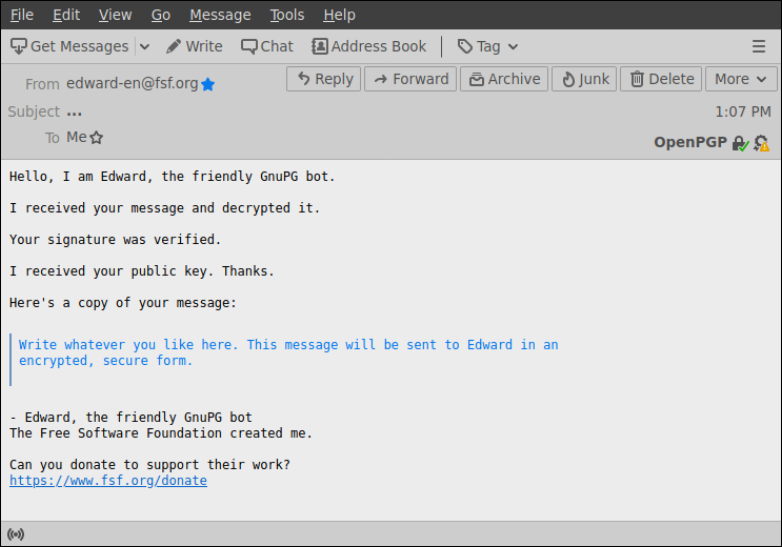Viewport: 782px width, 547px height.
Task: Open the Go menu
Action: [x=161, y=15]
